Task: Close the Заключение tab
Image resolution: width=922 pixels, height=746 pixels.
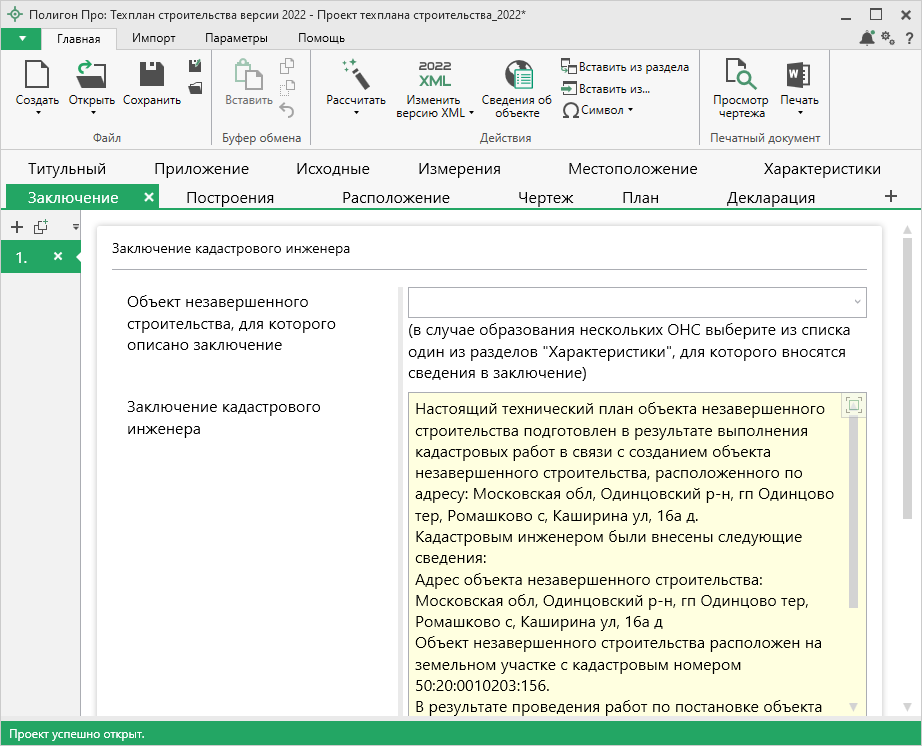Action: (x=149, y=197)
